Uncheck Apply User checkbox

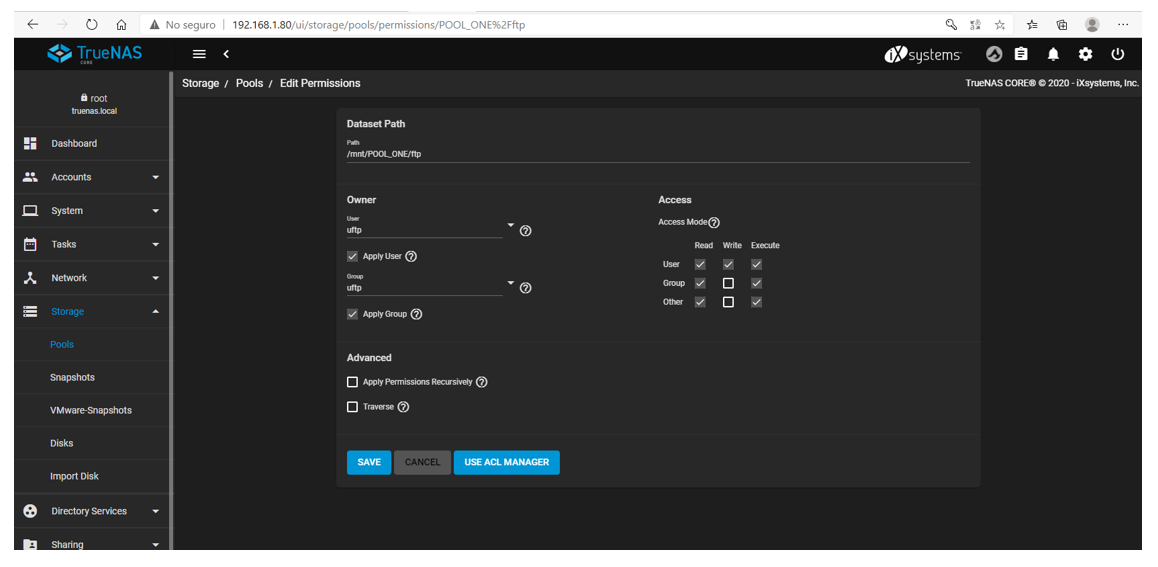click(352, 256)
